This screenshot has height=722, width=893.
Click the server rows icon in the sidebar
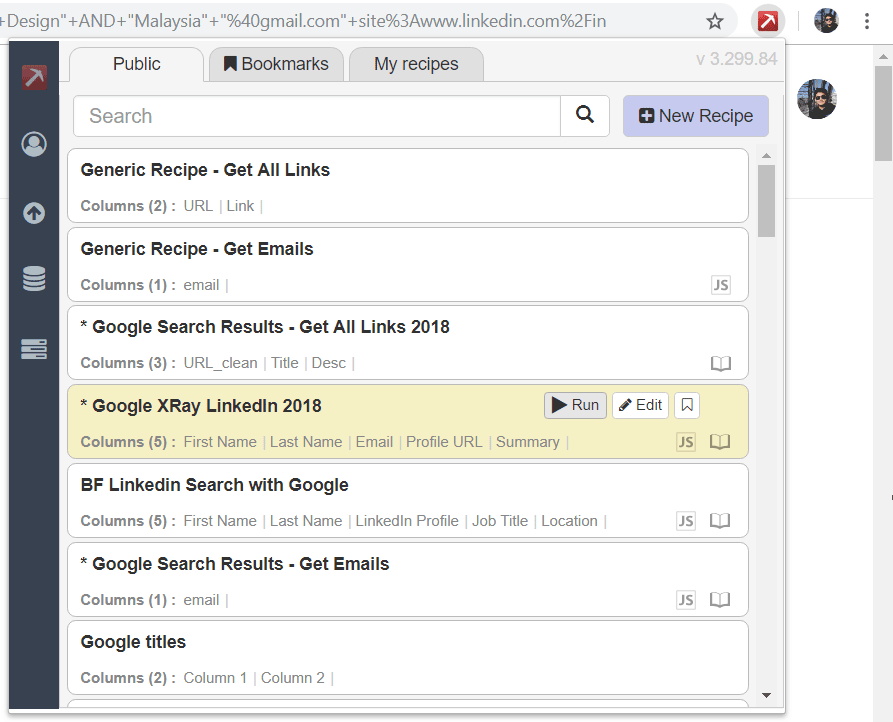click(x=34, y=348)
